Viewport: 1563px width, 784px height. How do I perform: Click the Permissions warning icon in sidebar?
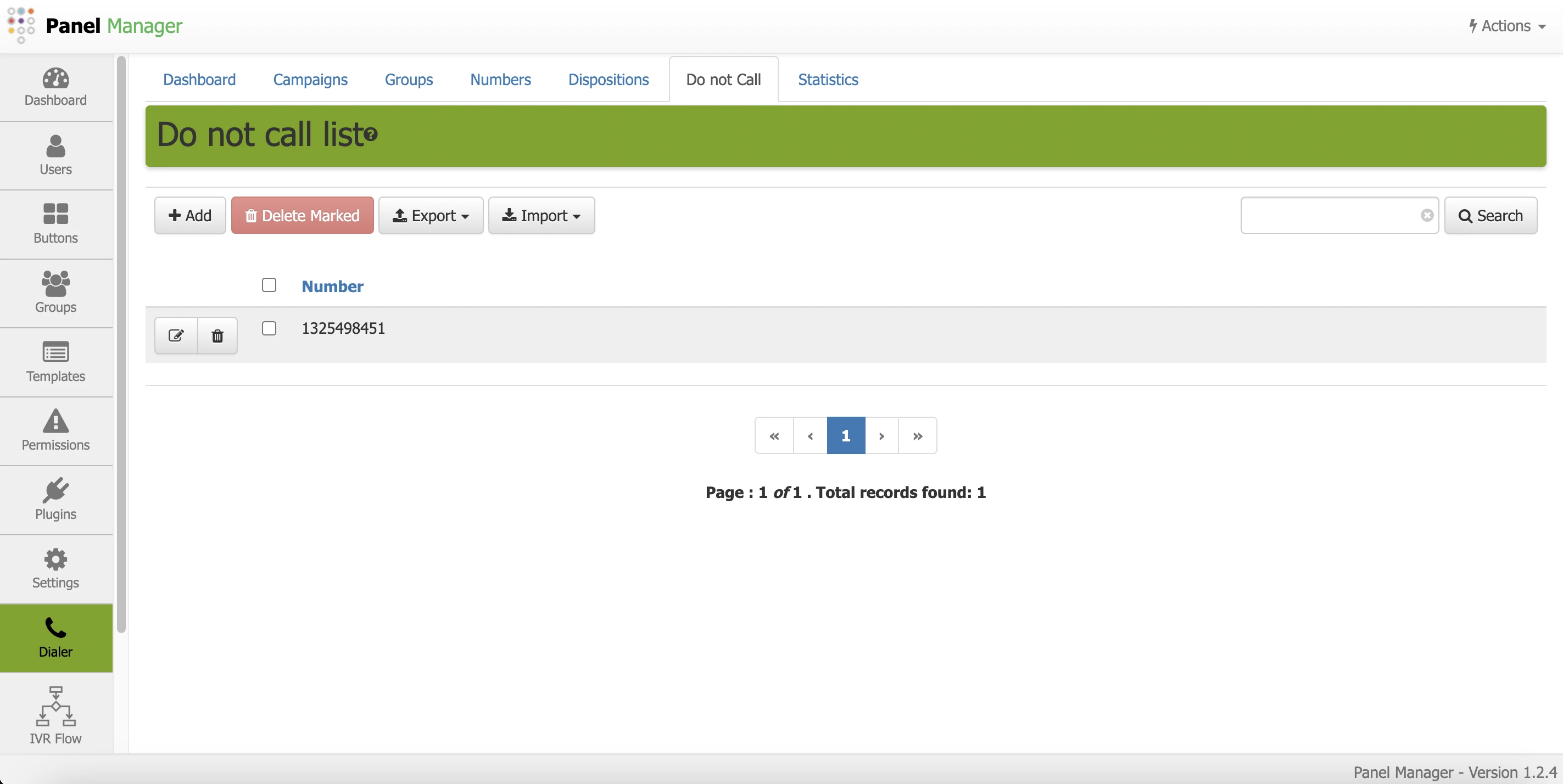55,422
